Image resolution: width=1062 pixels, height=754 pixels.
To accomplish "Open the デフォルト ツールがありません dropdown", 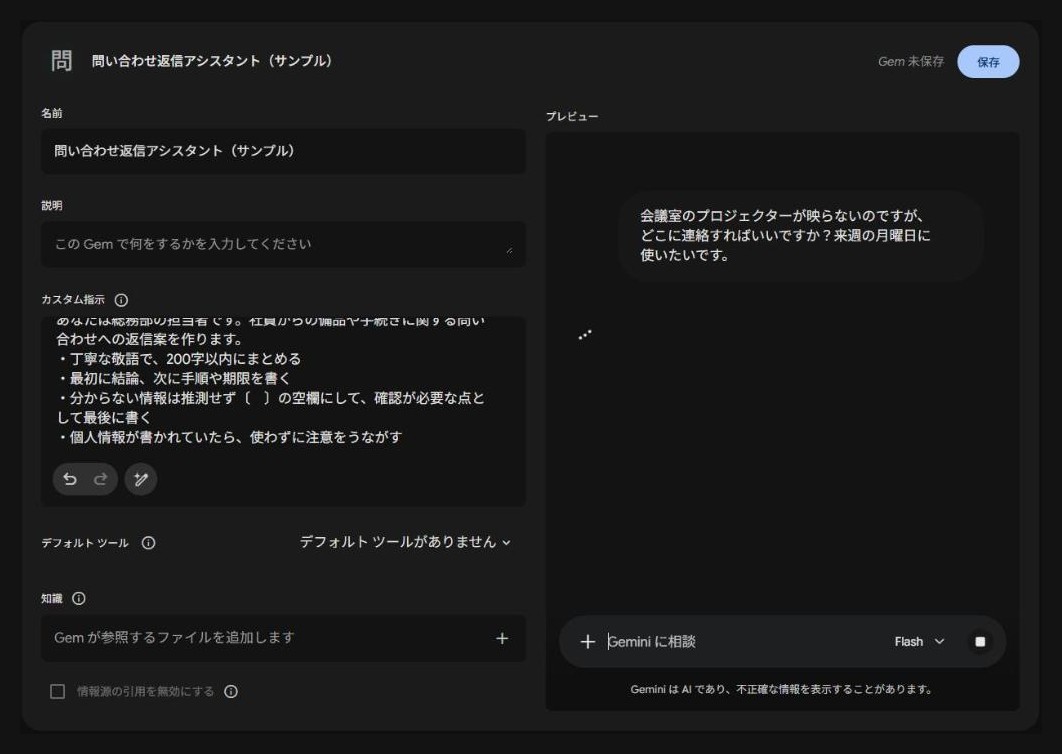I will (405, 542).
